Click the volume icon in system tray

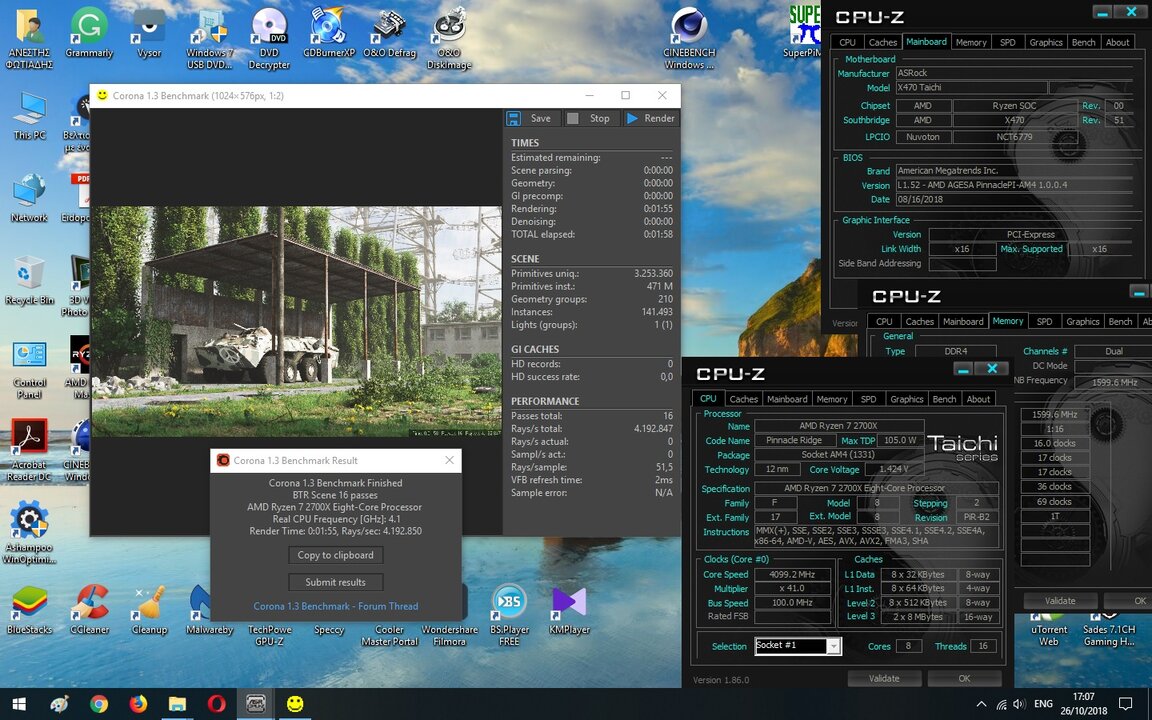(x=1019, y=704)
